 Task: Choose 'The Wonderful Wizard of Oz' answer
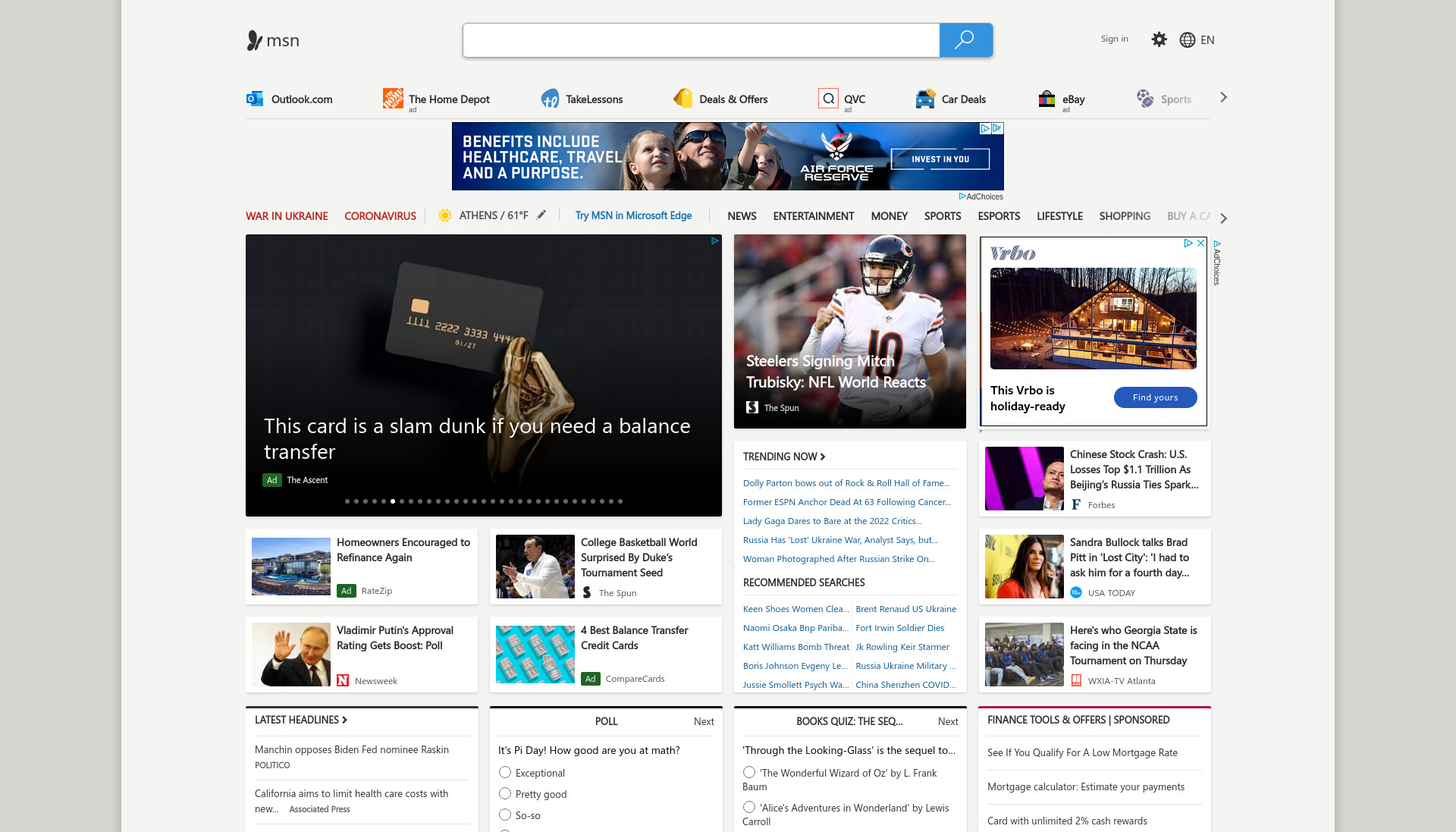(749, 772)
